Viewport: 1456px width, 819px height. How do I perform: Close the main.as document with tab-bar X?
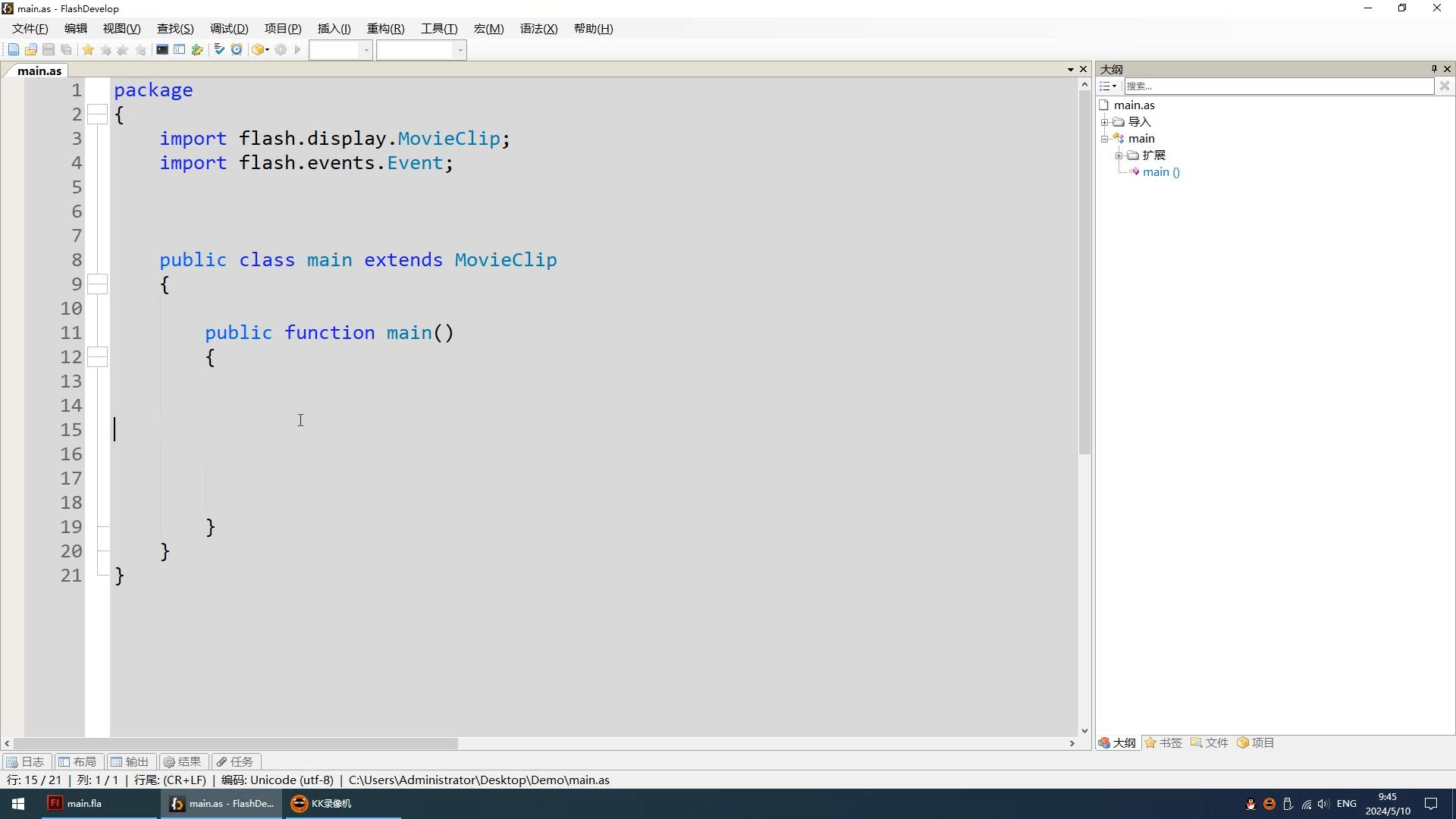pyautogui.click(x=1084, y=70)
